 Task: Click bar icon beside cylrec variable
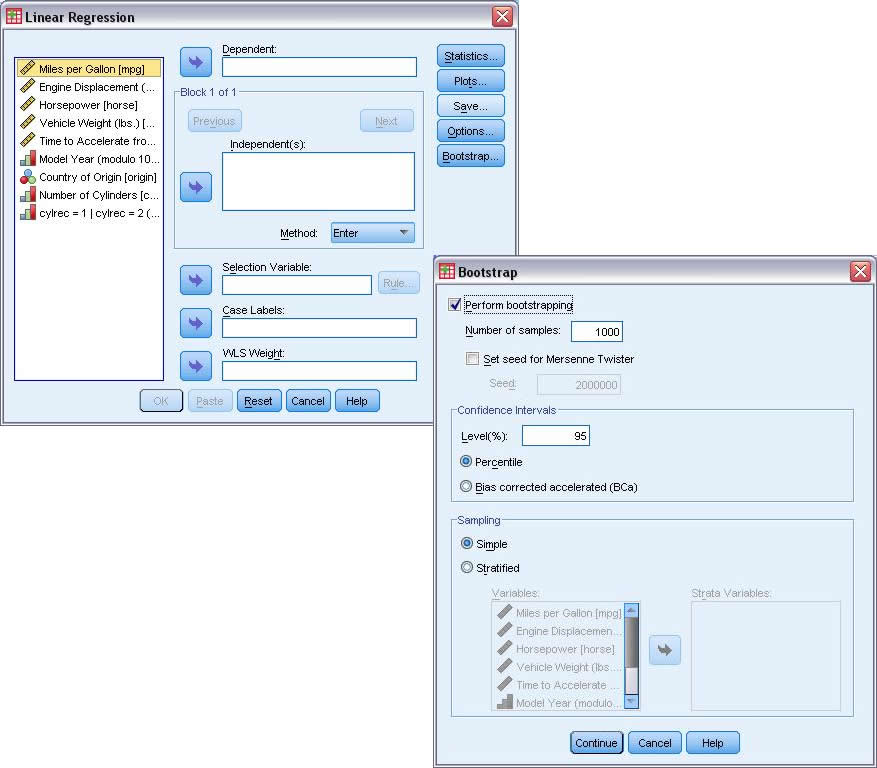pyautogui.click(x=27, y=213)
